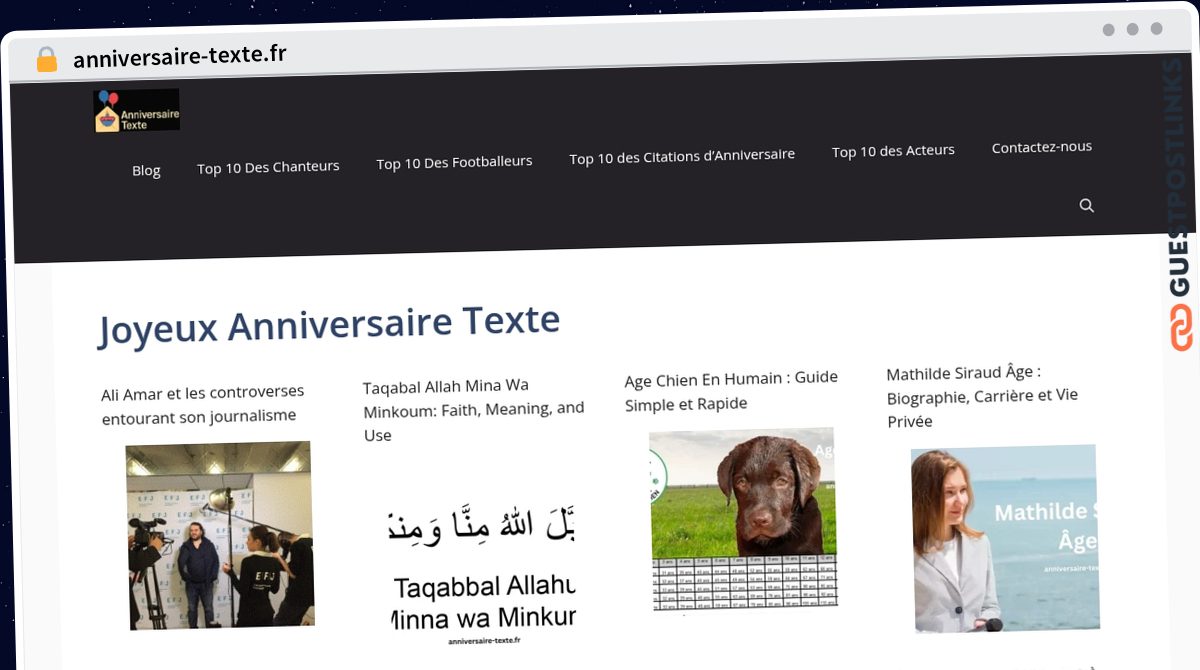The image size is (1200, 670).
Task: Open Top 10 des Acteurs menu
Action: (893, 151)
